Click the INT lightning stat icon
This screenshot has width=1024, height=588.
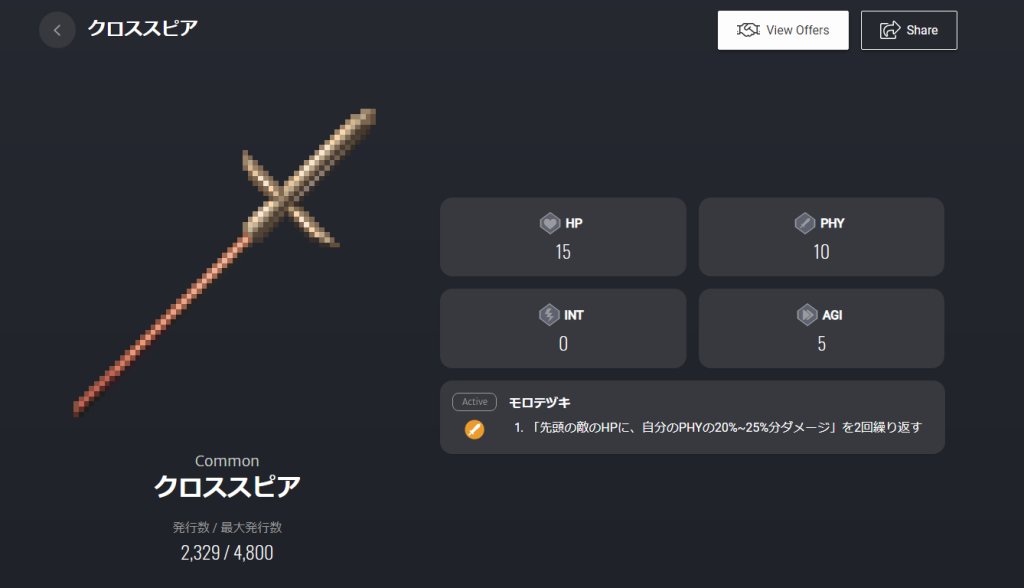[x=549, y=315]
